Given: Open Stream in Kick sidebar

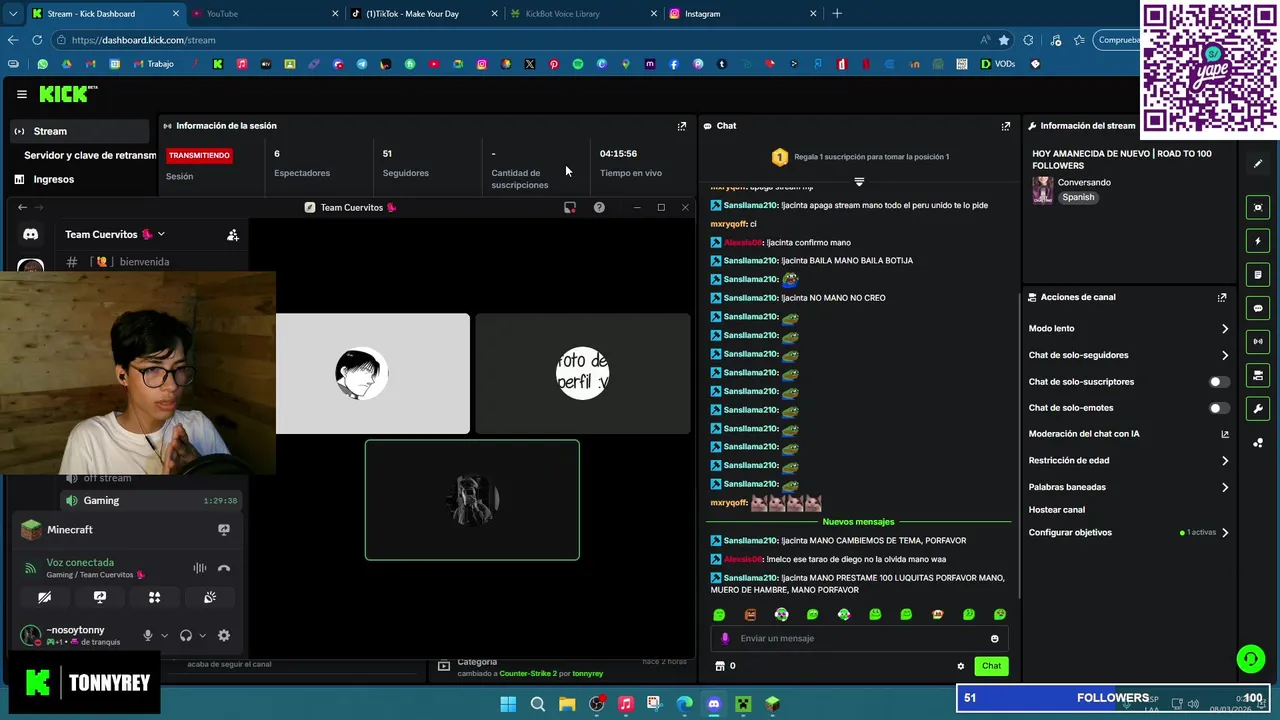Looking at the screenshot, I should coord(79,131).
